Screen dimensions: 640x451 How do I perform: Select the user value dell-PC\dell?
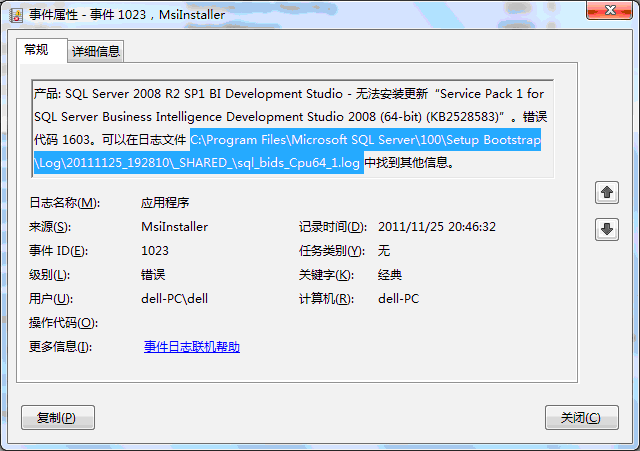click(174, 299)
